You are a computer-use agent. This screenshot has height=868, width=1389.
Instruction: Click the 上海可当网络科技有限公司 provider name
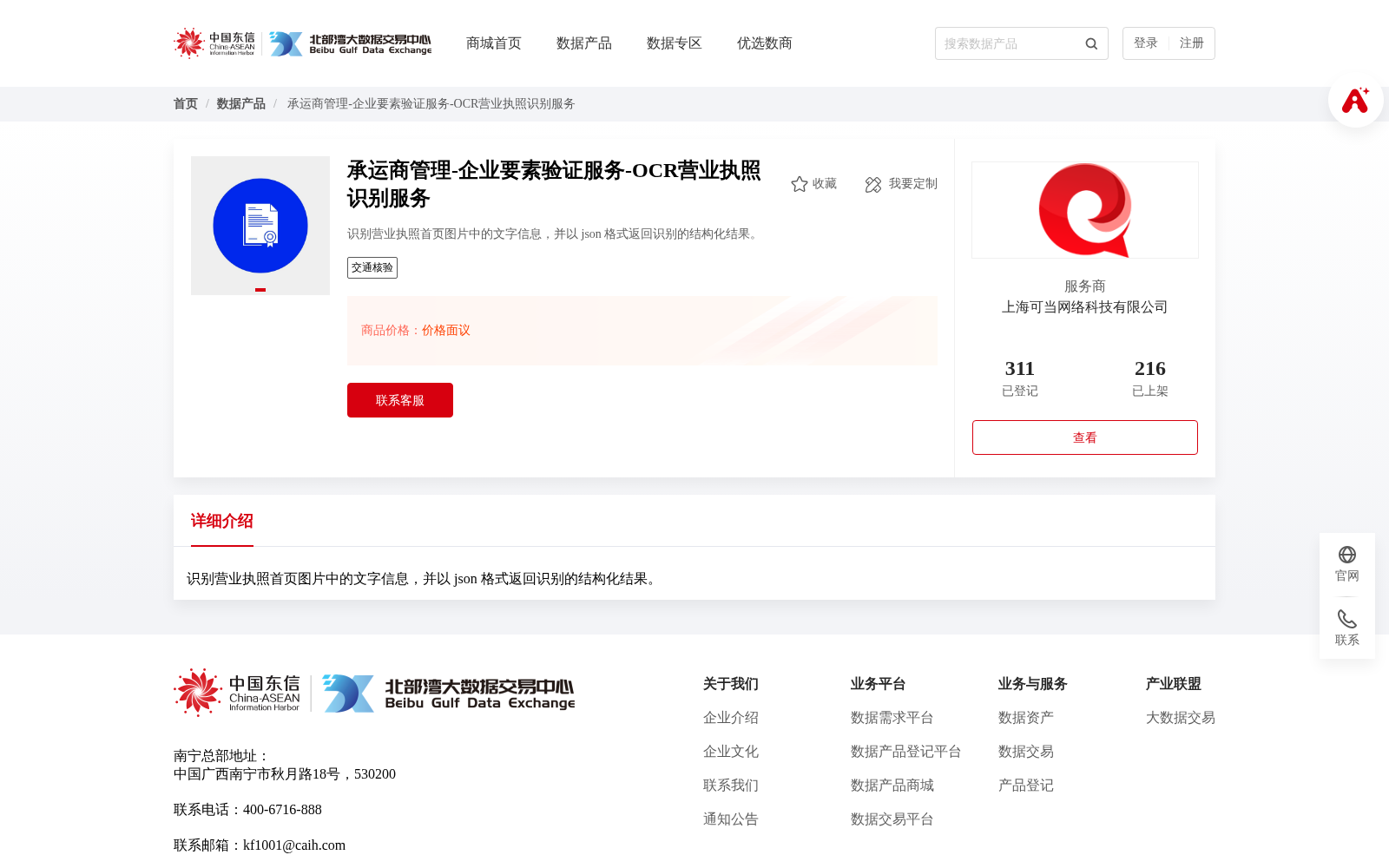1085,307
